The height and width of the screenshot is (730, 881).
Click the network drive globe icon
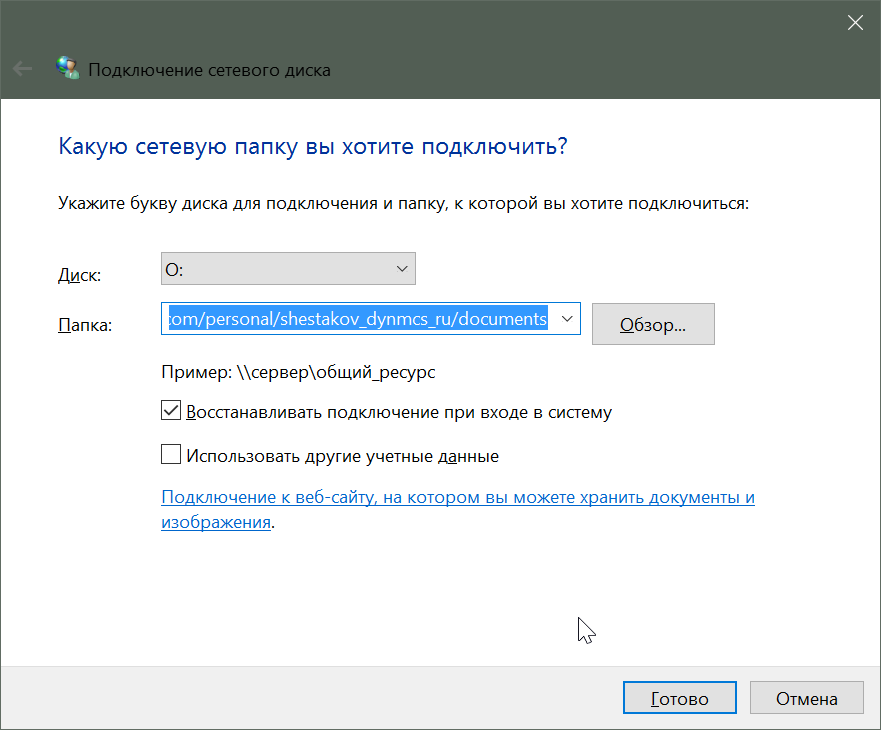coord(67,68)
